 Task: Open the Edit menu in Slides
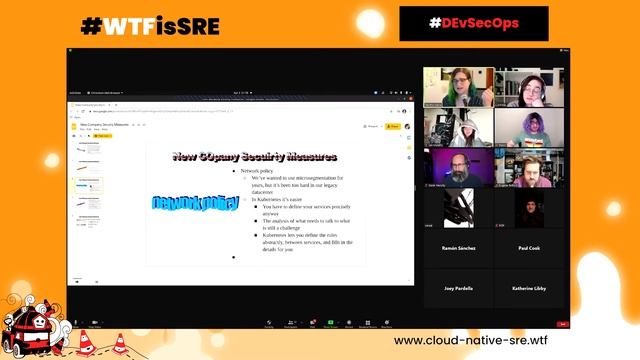pos(89,129)
